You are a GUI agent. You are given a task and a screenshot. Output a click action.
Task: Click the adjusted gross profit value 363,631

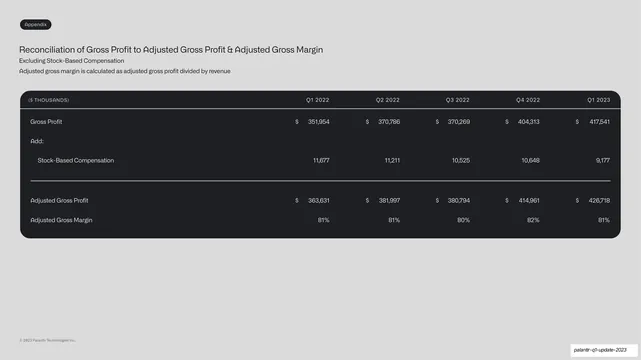318,201
